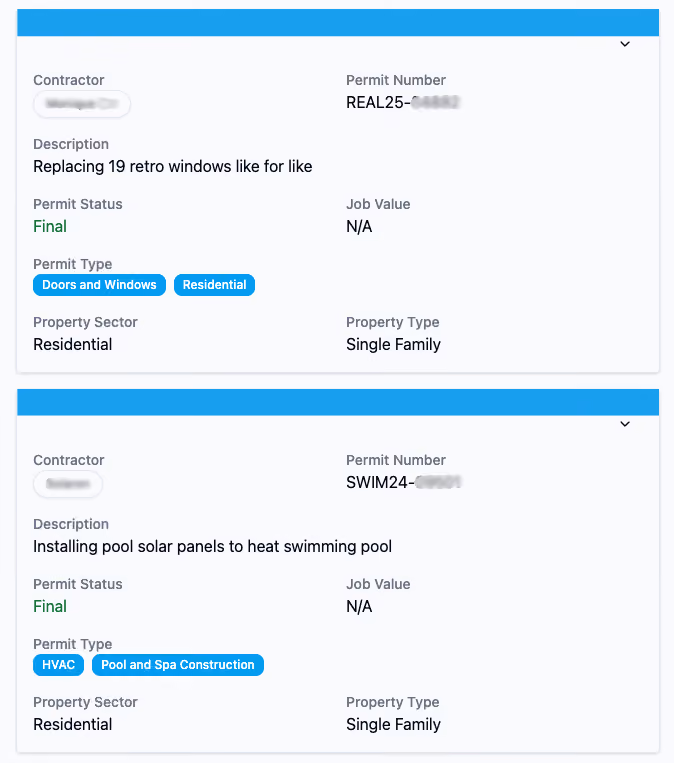Click the HVAC permit type tag
The width and height of the screenshot is (674, 763).
coord(58,665)
